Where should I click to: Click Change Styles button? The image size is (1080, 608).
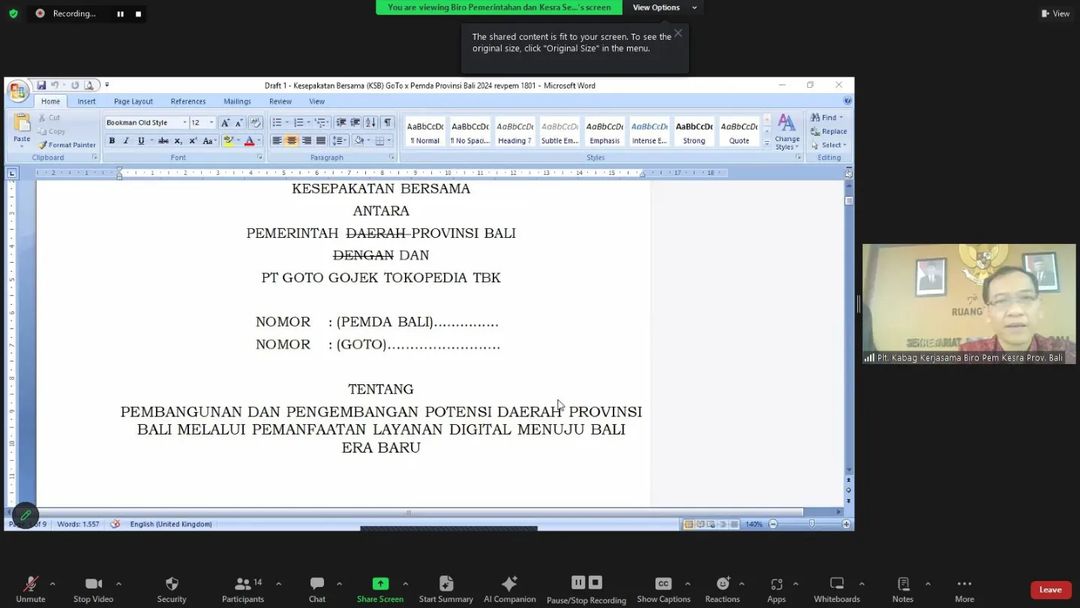(787, 132)
